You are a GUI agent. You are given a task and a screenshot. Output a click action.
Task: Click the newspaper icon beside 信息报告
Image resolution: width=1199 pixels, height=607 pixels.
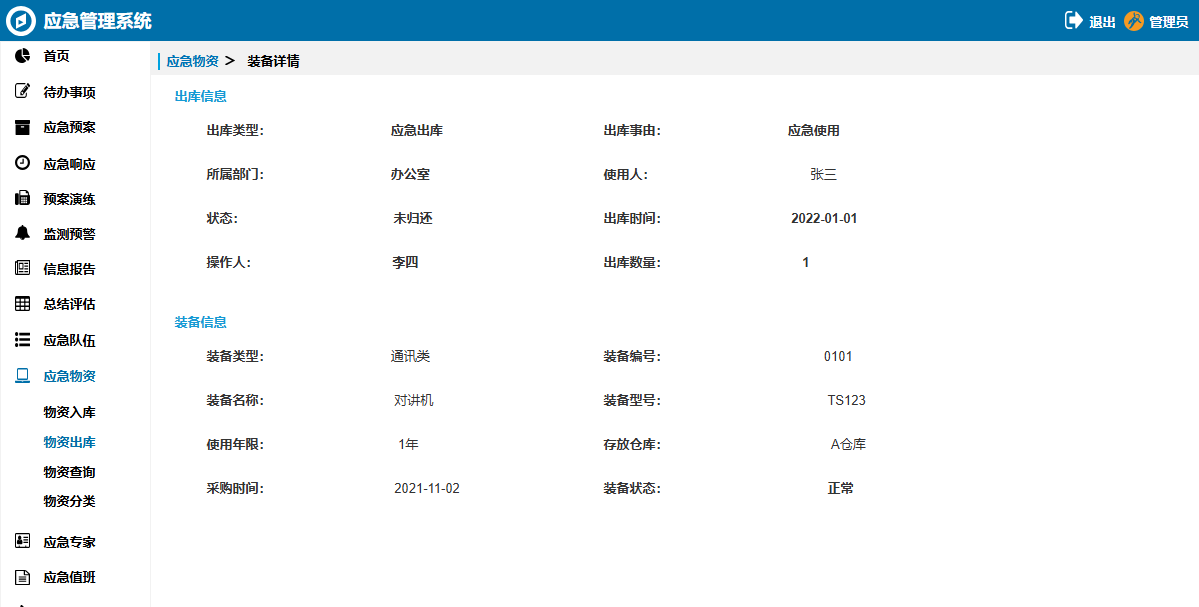22,268
